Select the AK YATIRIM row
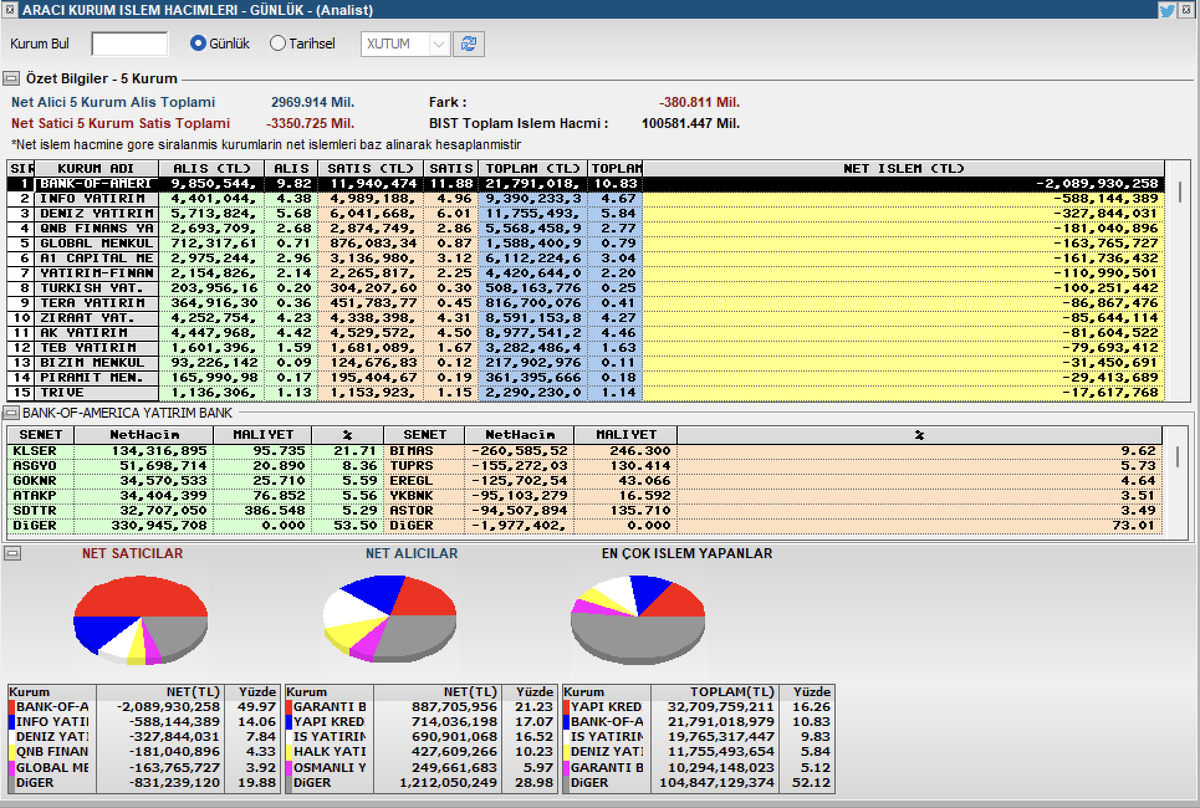1200x808 pixels. (x=586, y=333)
